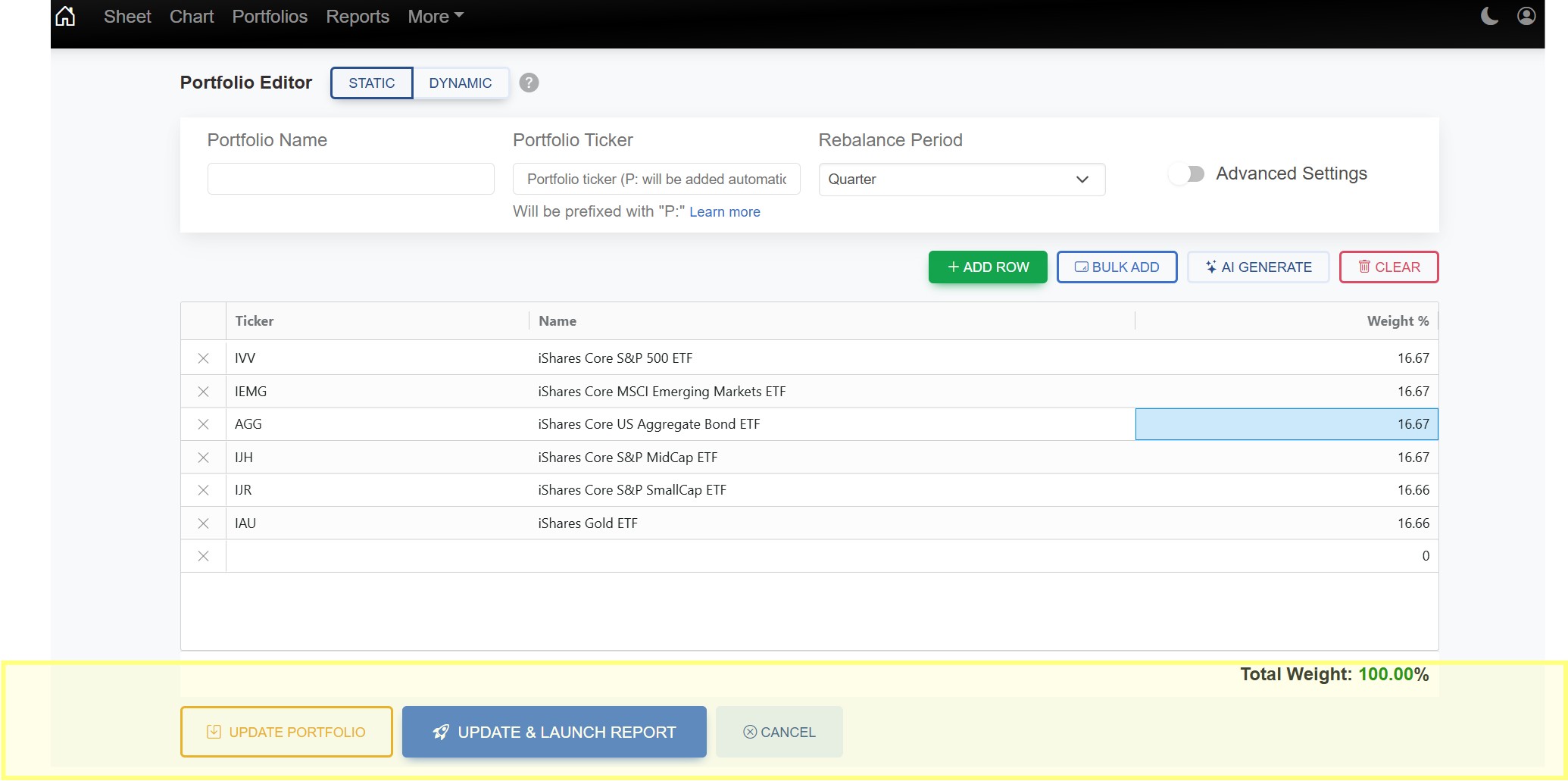The height and width of the screenshot is (781, 1568).
Task: Follow the Learn more link
Action: point(725,212)
